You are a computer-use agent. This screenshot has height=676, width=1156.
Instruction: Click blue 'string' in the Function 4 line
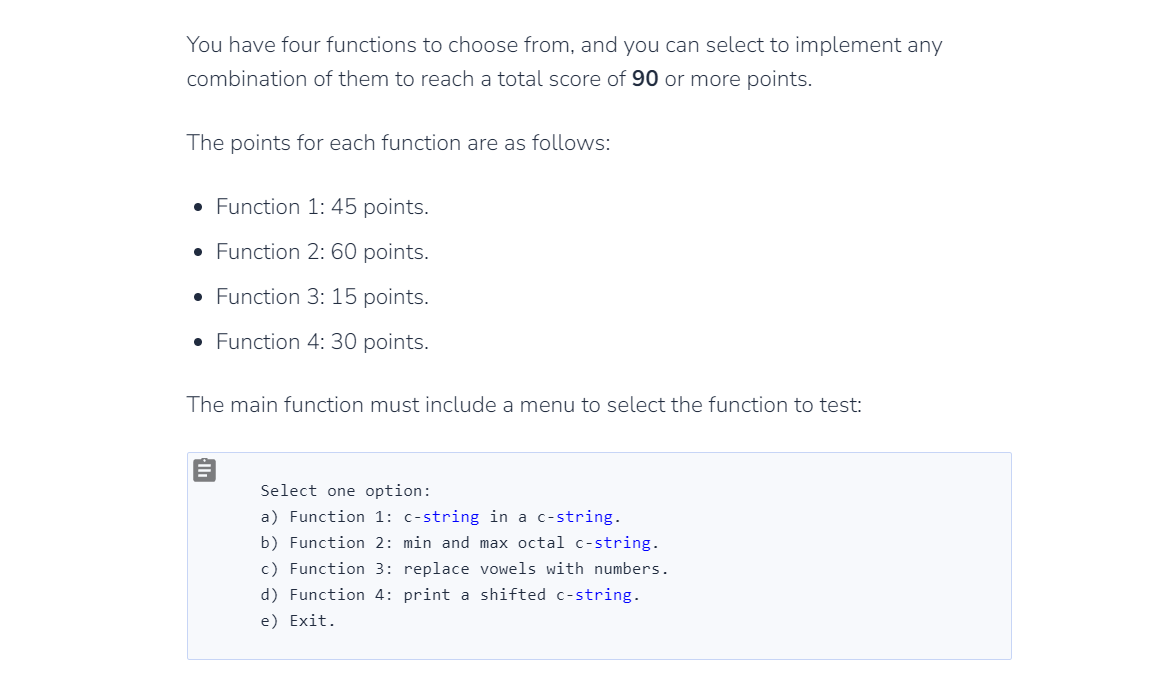click(603, 594)
